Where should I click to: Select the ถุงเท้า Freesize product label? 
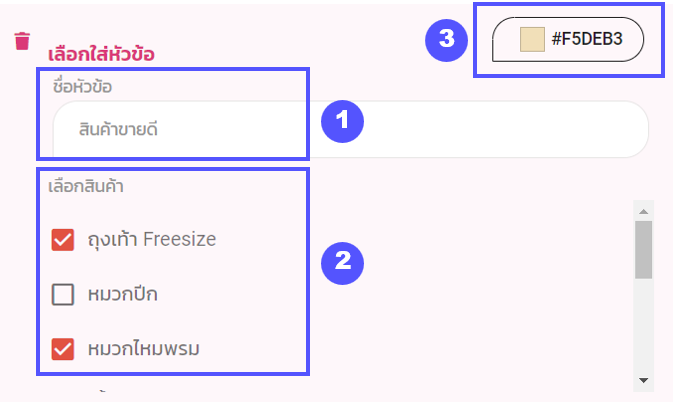(152, 239)
